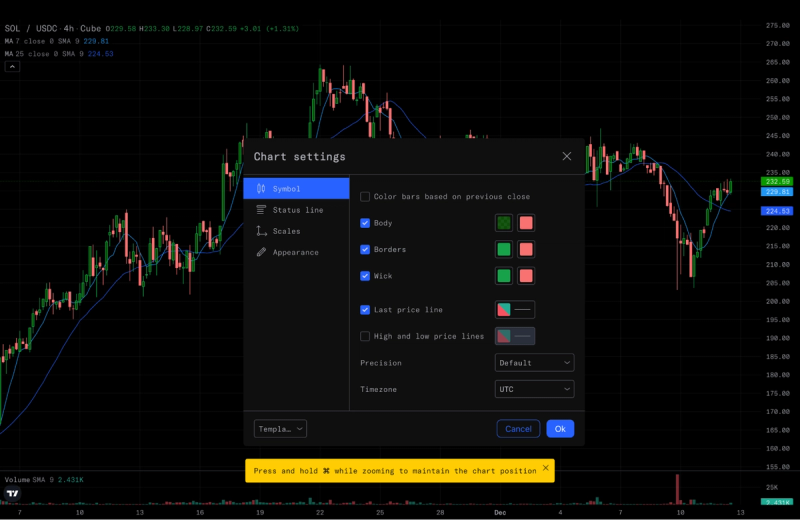Cancel the chart settings changes
This screenshot has width=800, height=520.
(518, 429)
